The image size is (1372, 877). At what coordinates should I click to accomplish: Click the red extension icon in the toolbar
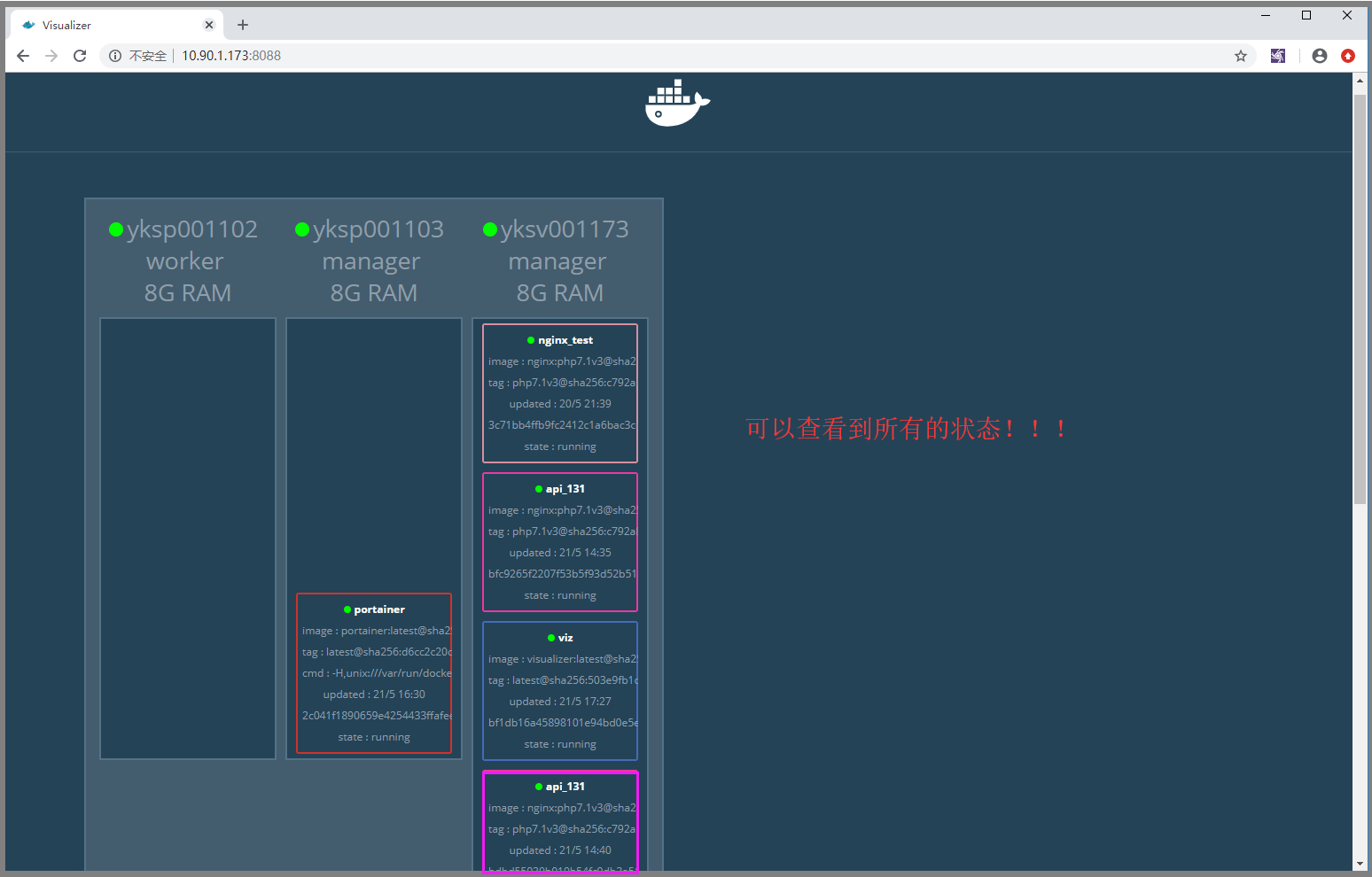1348,55
